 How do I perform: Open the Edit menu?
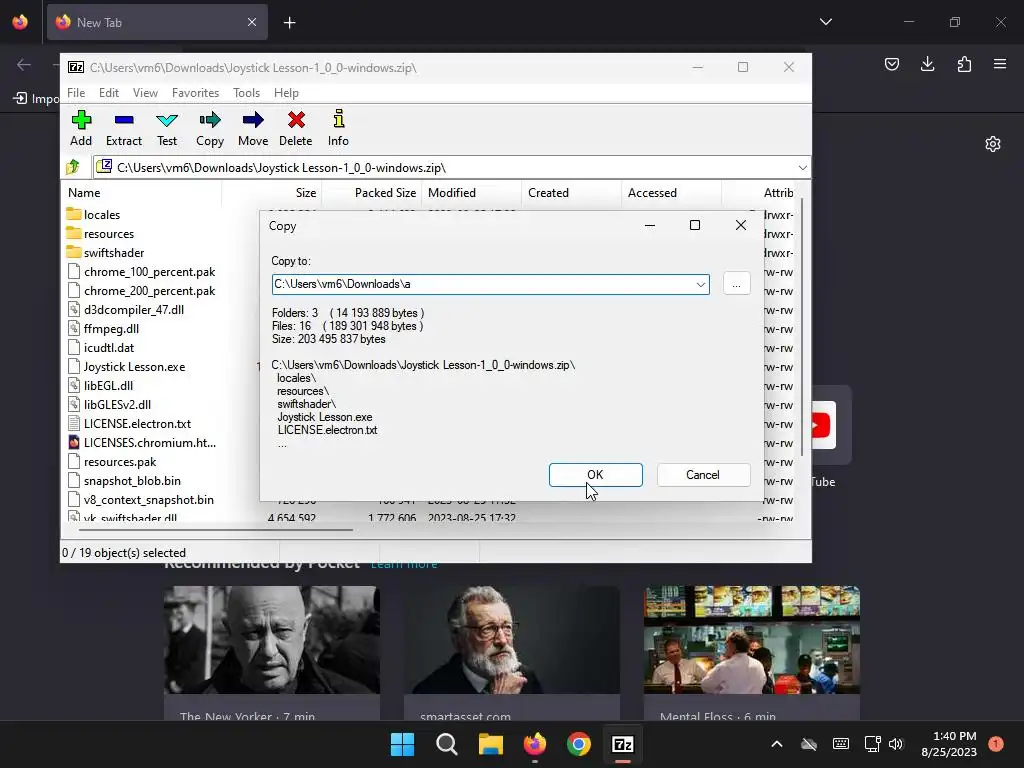click(108, 93)
